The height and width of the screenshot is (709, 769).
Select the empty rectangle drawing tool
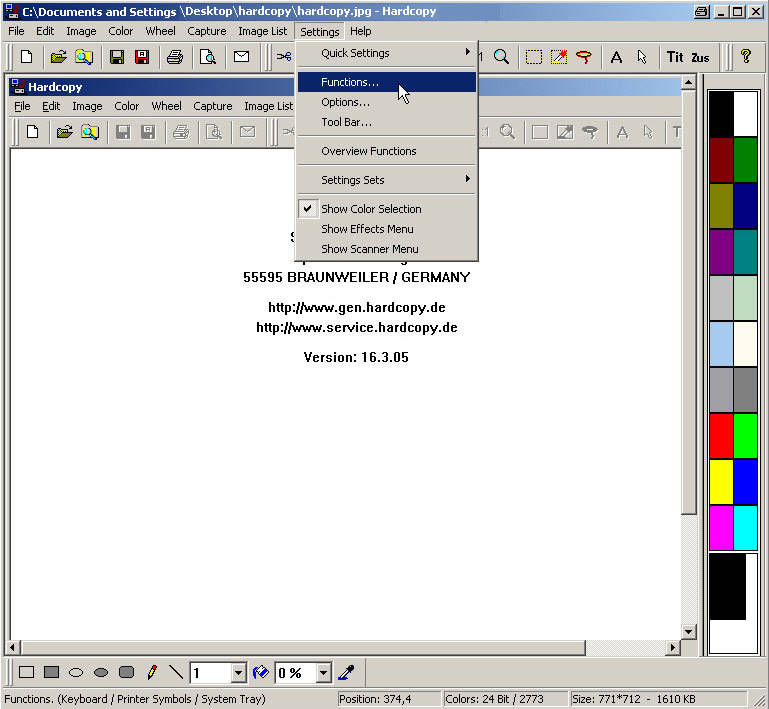click(x=26, y=672)
